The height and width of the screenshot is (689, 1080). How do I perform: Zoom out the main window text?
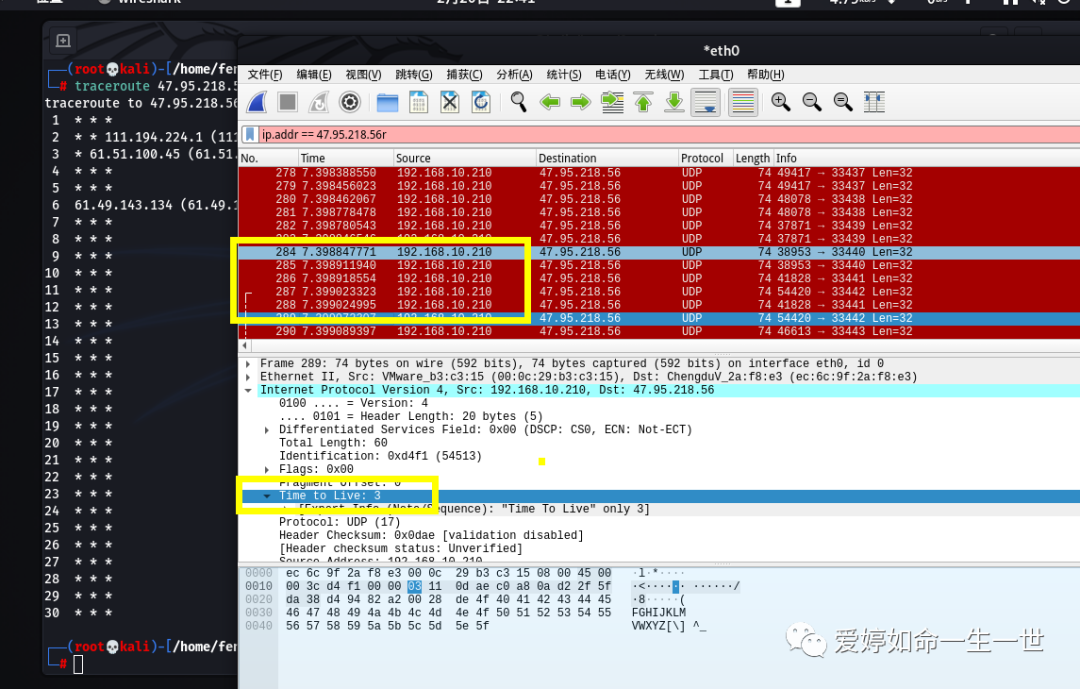tap(812, 103)
